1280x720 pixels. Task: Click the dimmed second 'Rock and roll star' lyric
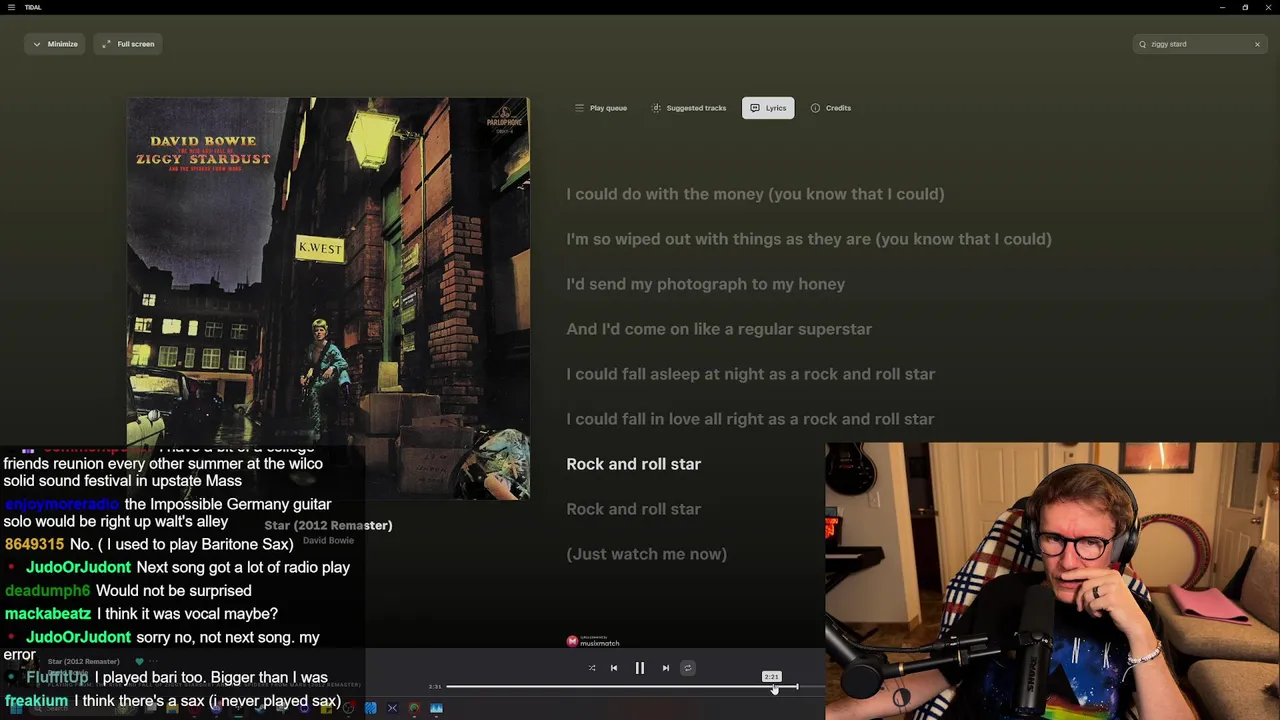634,509
